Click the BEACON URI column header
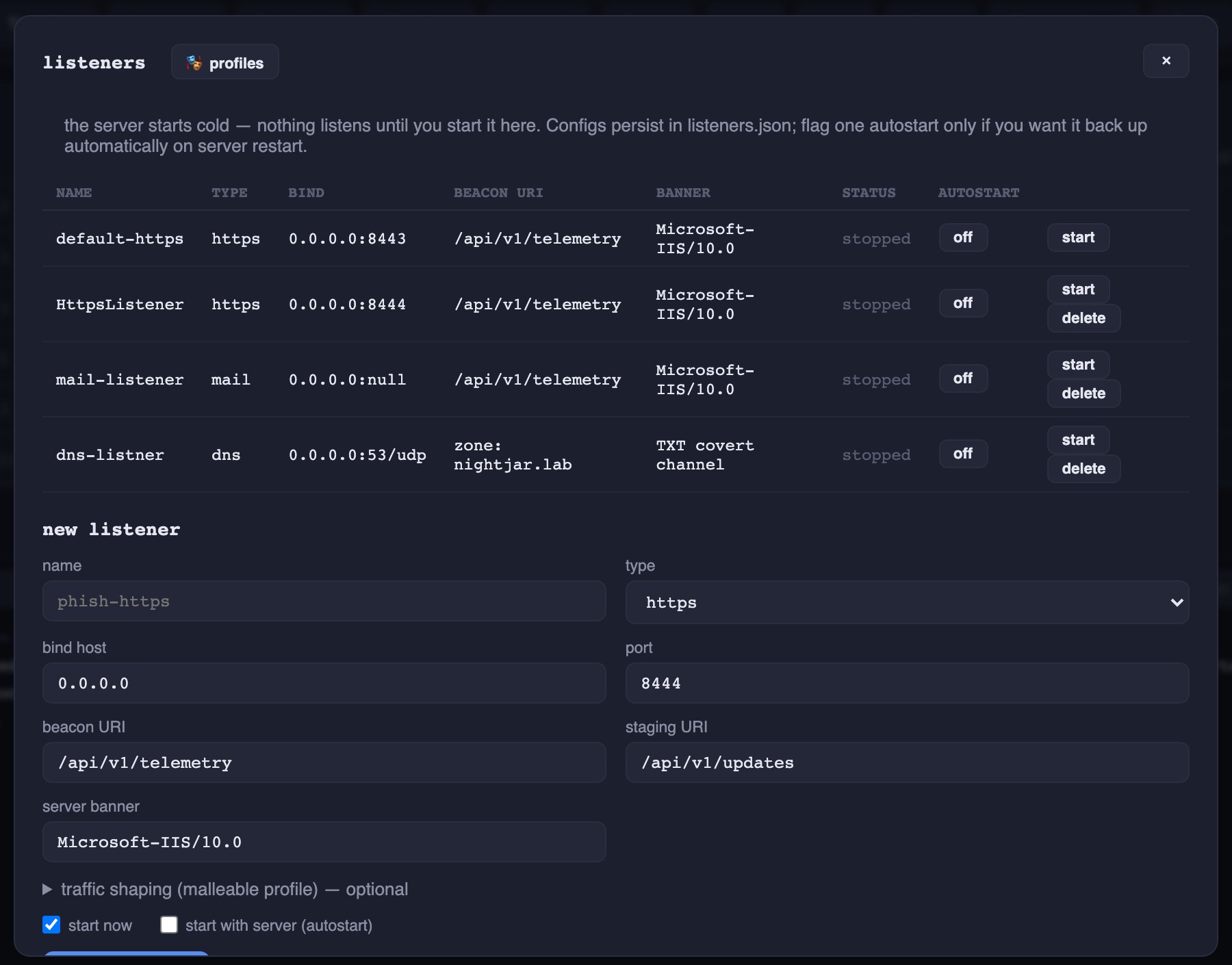 (498, 193)
